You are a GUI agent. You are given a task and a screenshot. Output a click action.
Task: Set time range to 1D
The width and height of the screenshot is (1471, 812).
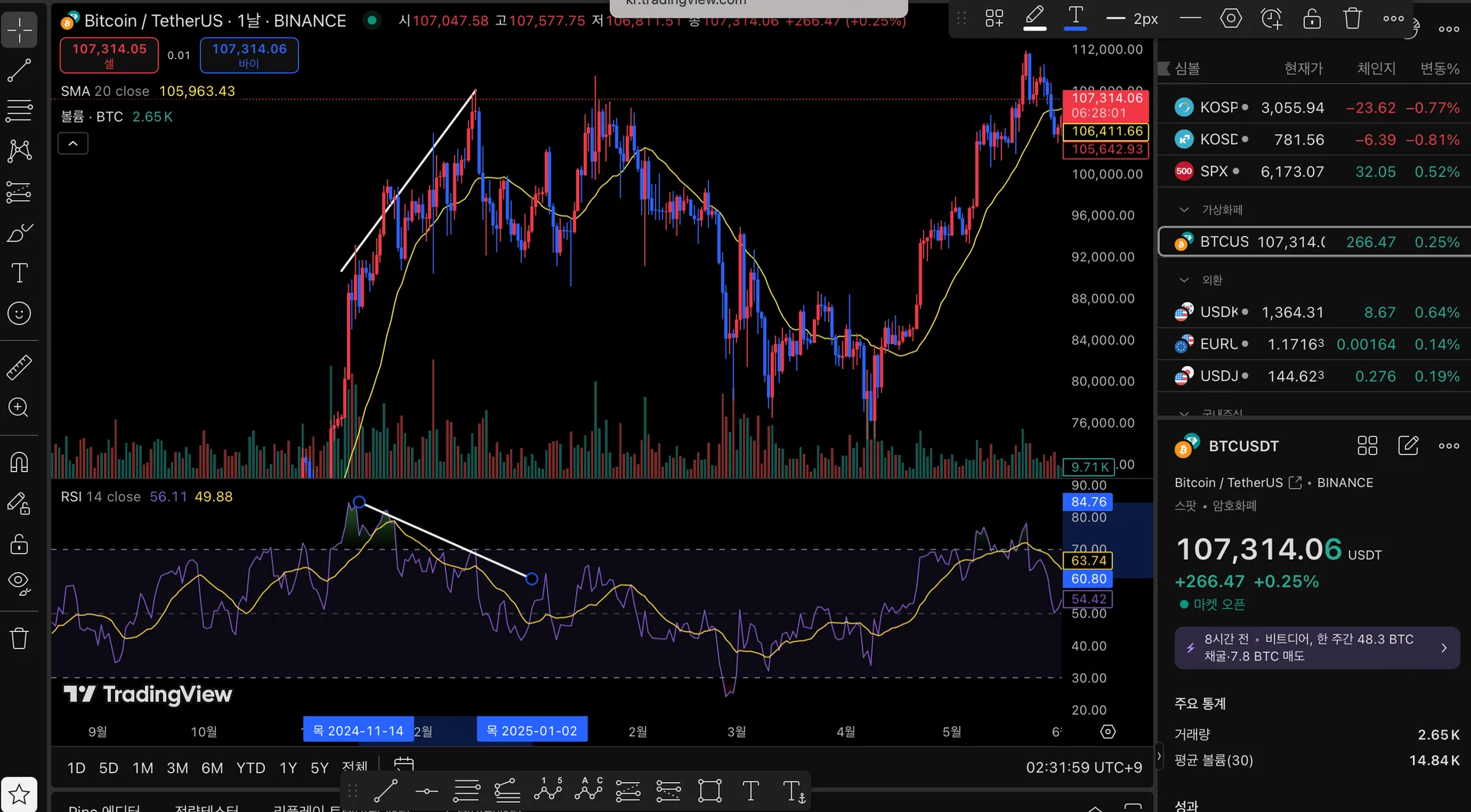[76, 768]
